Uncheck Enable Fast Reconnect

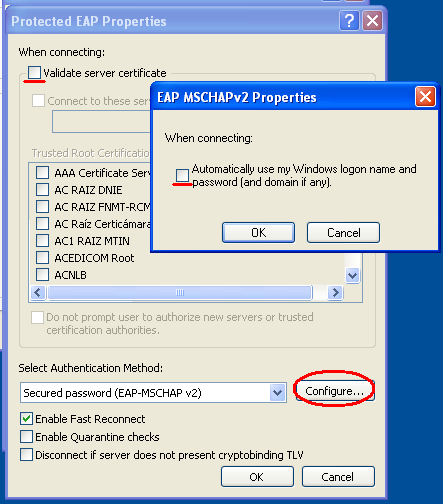coord(26,419)
